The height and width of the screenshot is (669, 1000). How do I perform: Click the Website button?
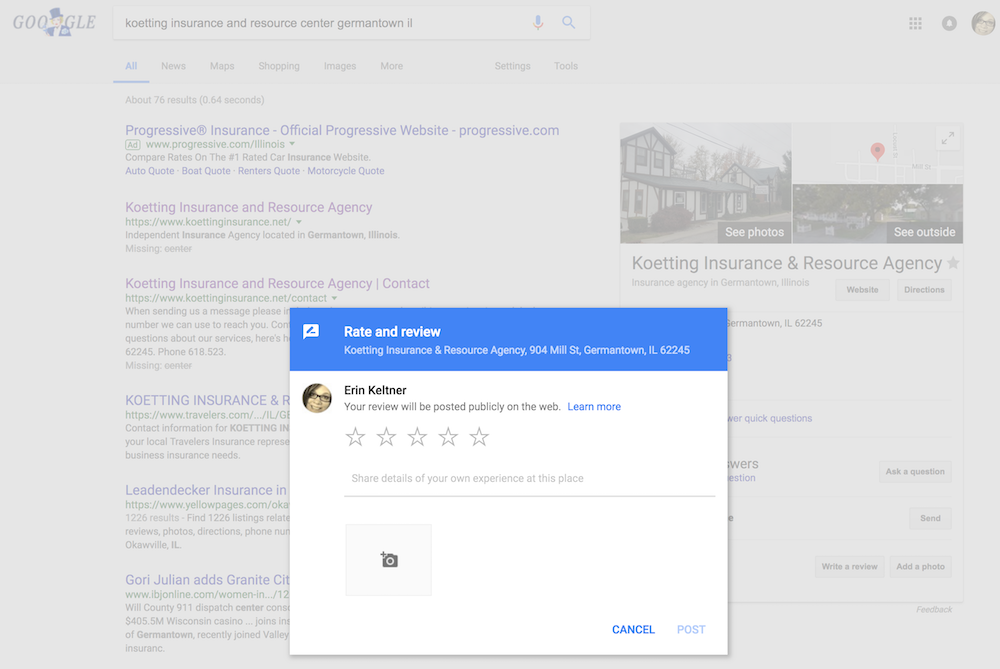click(x=862, y=290)
